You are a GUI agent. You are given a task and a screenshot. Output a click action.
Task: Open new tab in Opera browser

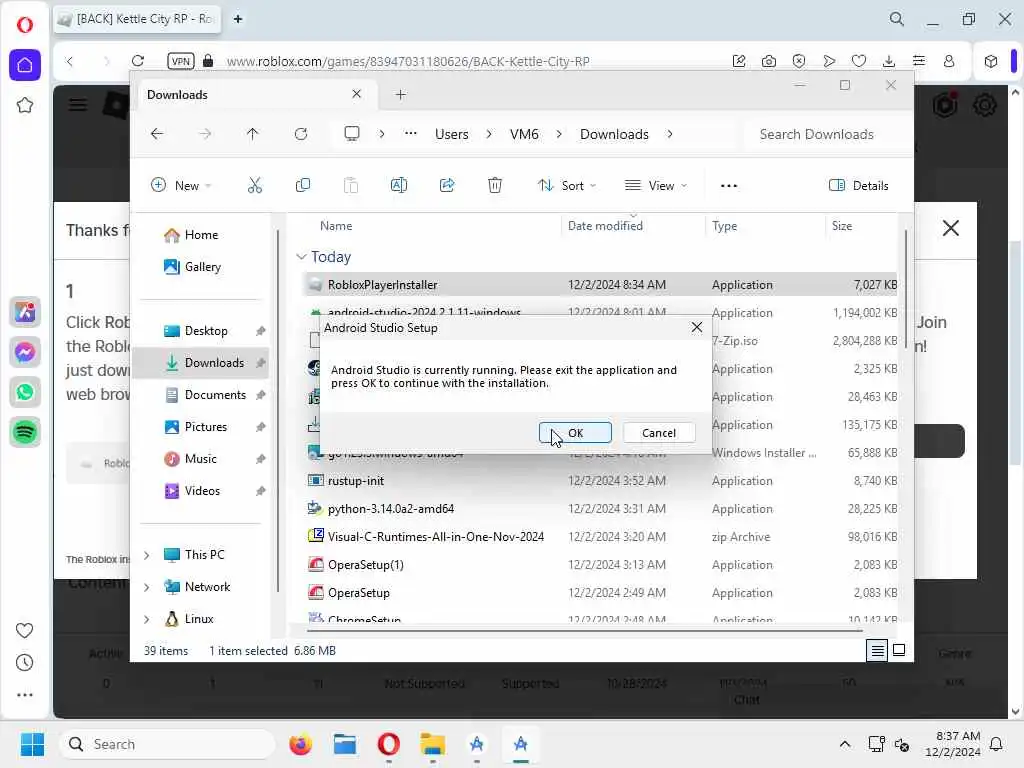pyautogui.click(x=238, y=19)
